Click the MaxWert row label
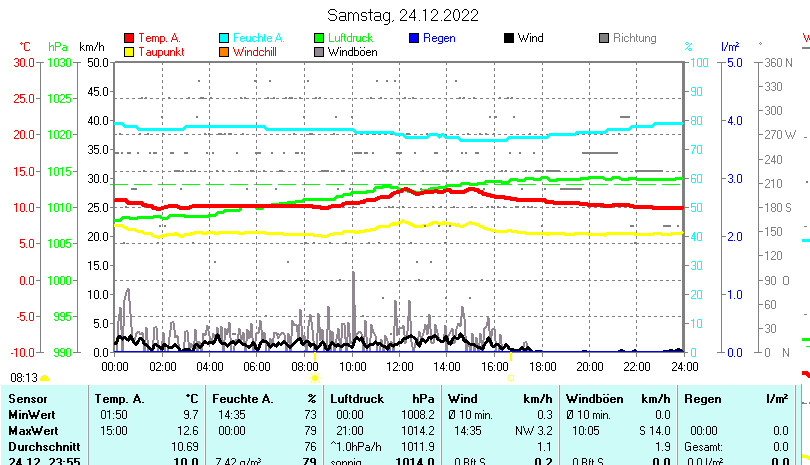 click(x=31, y=430)
